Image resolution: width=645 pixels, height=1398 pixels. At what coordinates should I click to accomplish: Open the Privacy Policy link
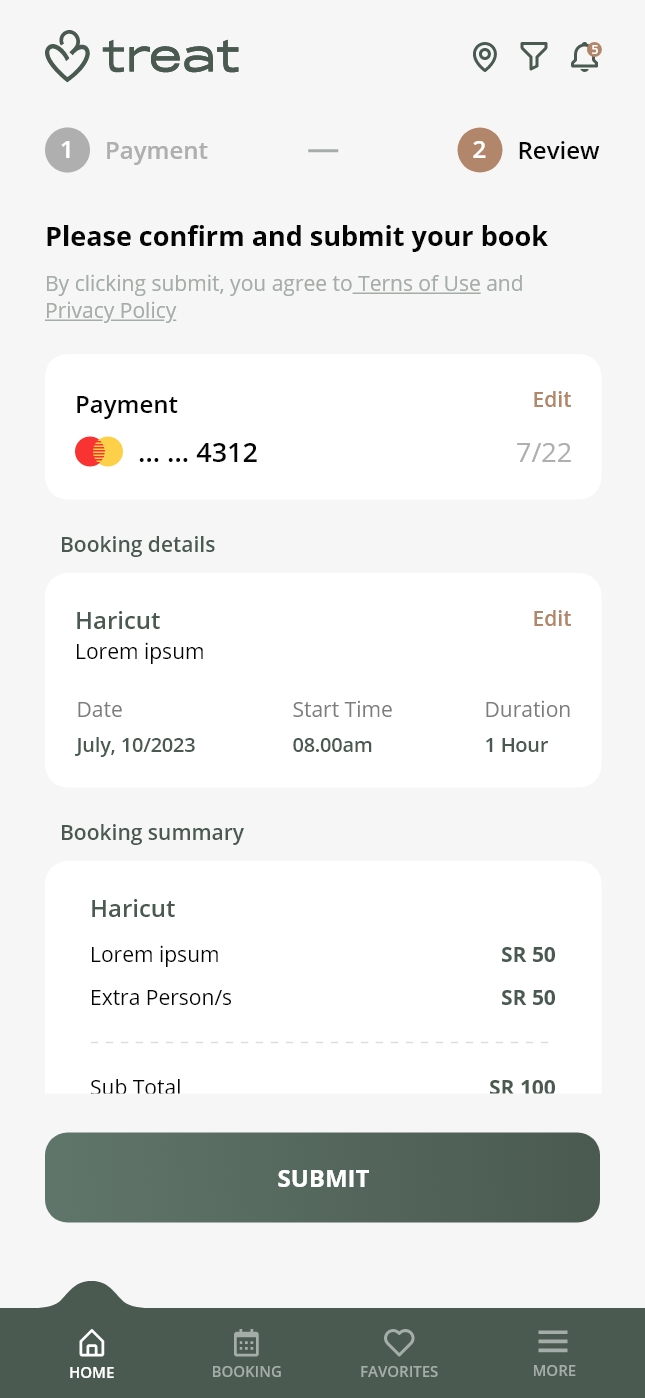tap(111, 311)
